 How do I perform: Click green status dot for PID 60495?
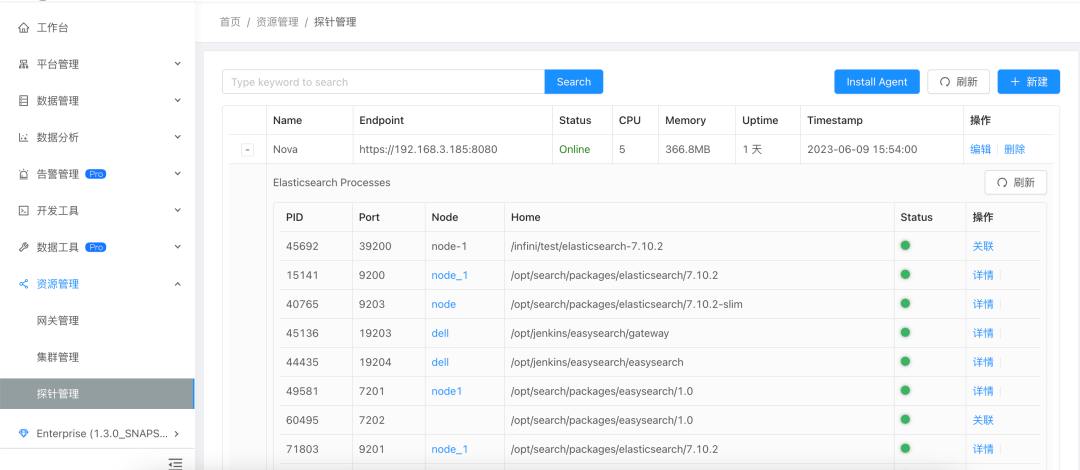905,419
